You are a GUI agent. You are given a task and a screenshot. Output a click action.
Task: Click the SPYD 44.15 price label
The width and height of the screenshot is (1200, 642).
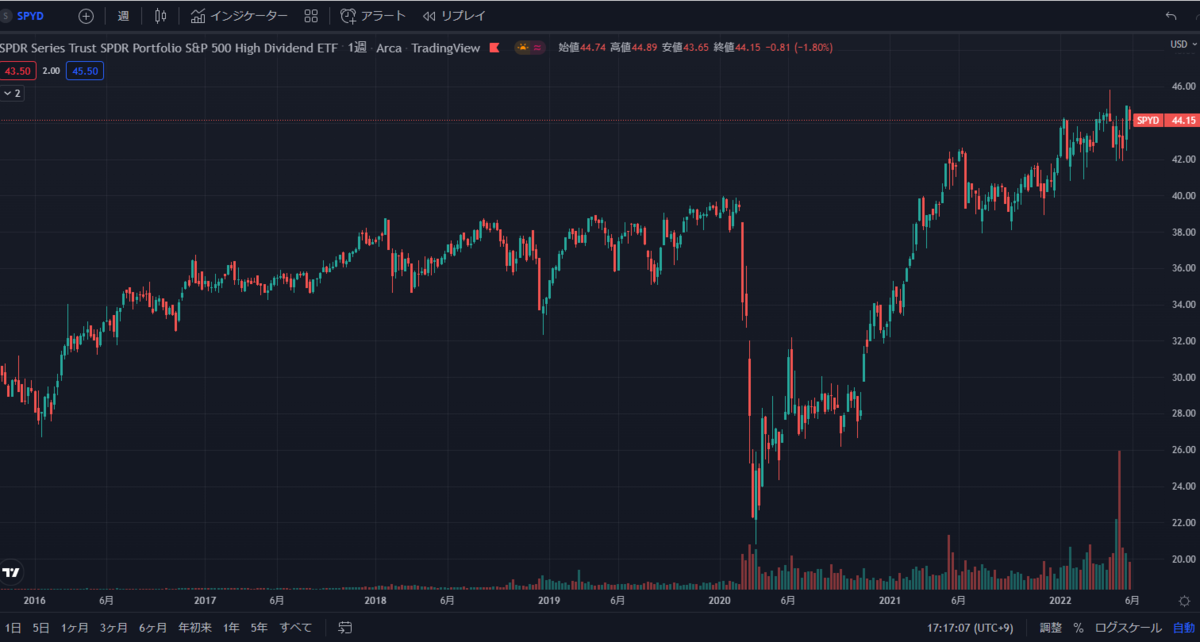(x=1165, y=120)
